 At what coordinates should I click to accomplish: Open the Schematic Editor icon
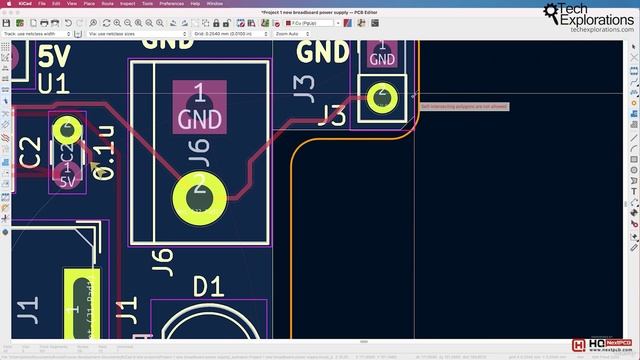361,23
